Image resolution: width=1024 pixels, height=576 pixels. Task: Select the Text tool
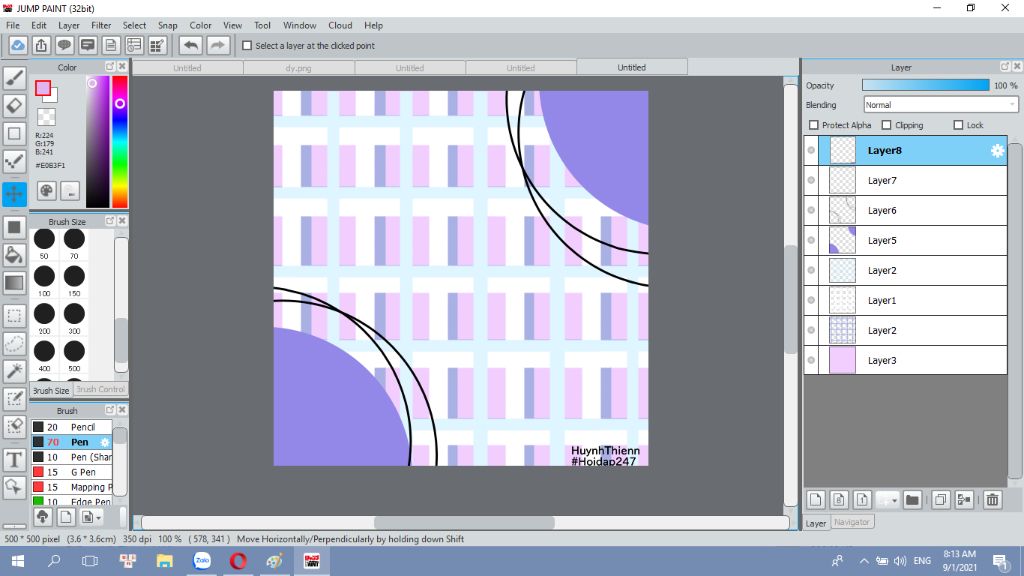pos(14,460)
